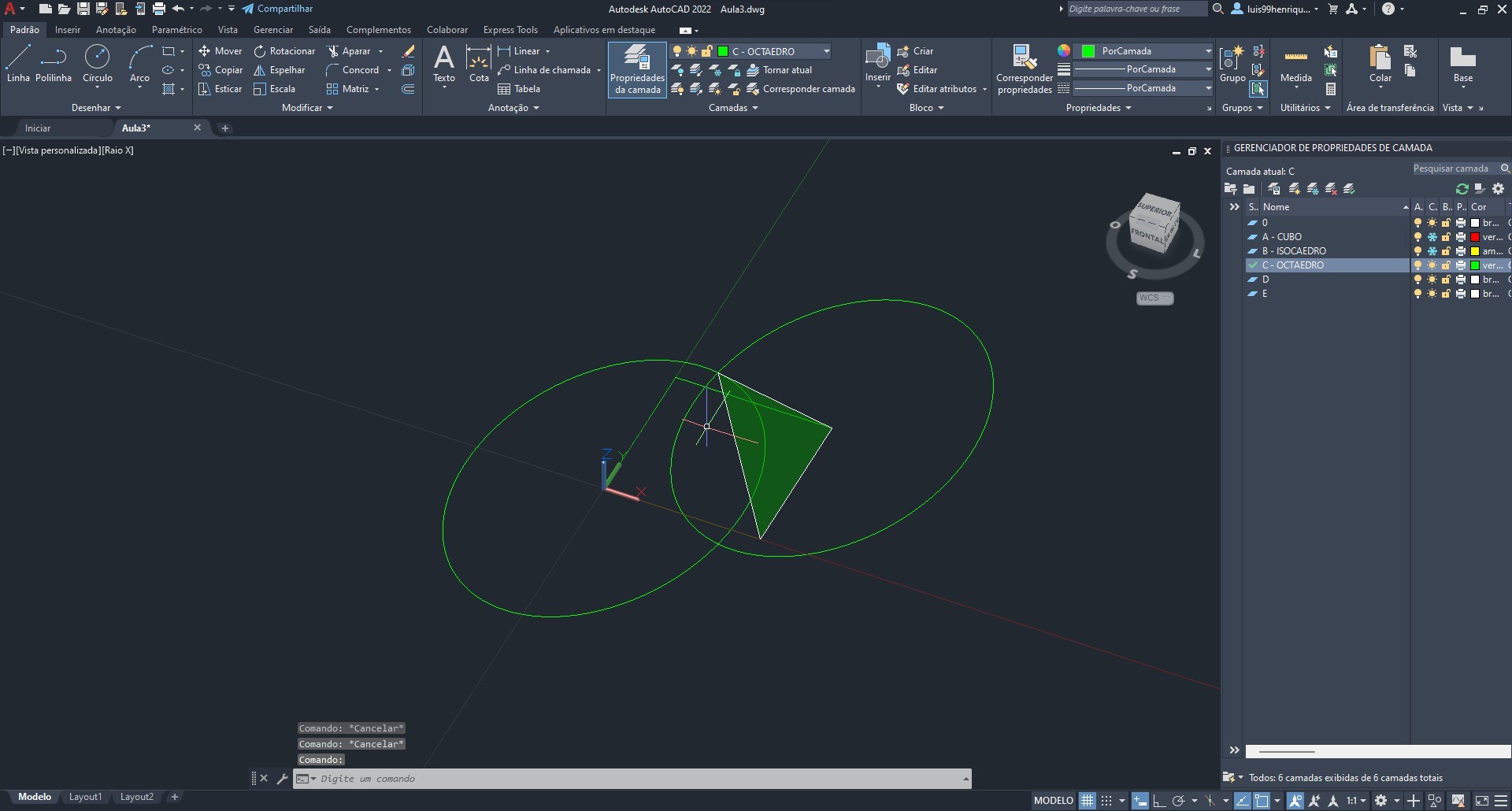The image size is (1512, 811).
Task: Click the Base view icon
Action: (x=1462, y=64)
